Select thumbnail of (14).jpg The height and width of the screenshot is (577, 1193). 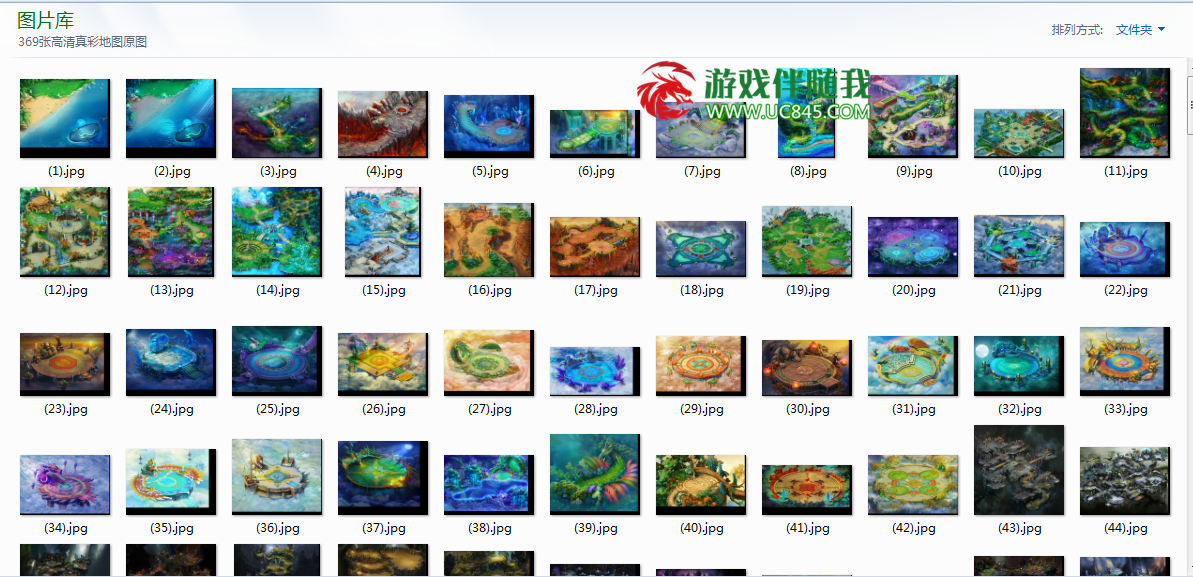[x=277, y=231]
